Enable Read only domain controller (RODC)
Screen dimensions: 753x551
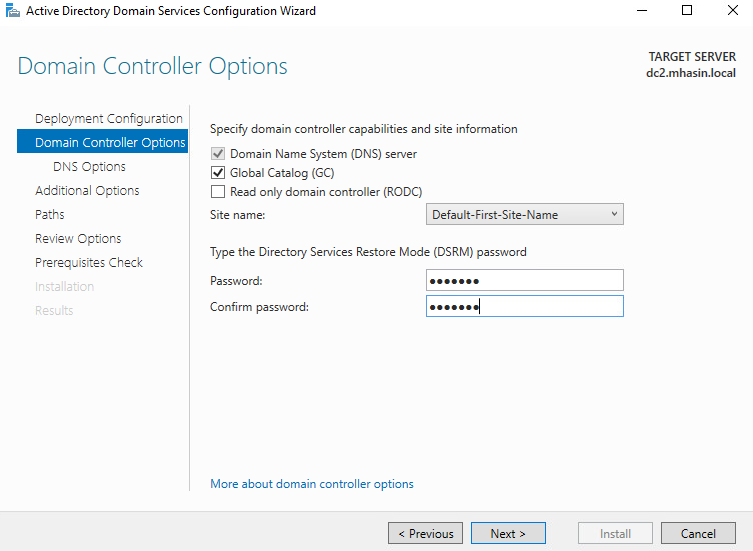[x=218, y=192]
